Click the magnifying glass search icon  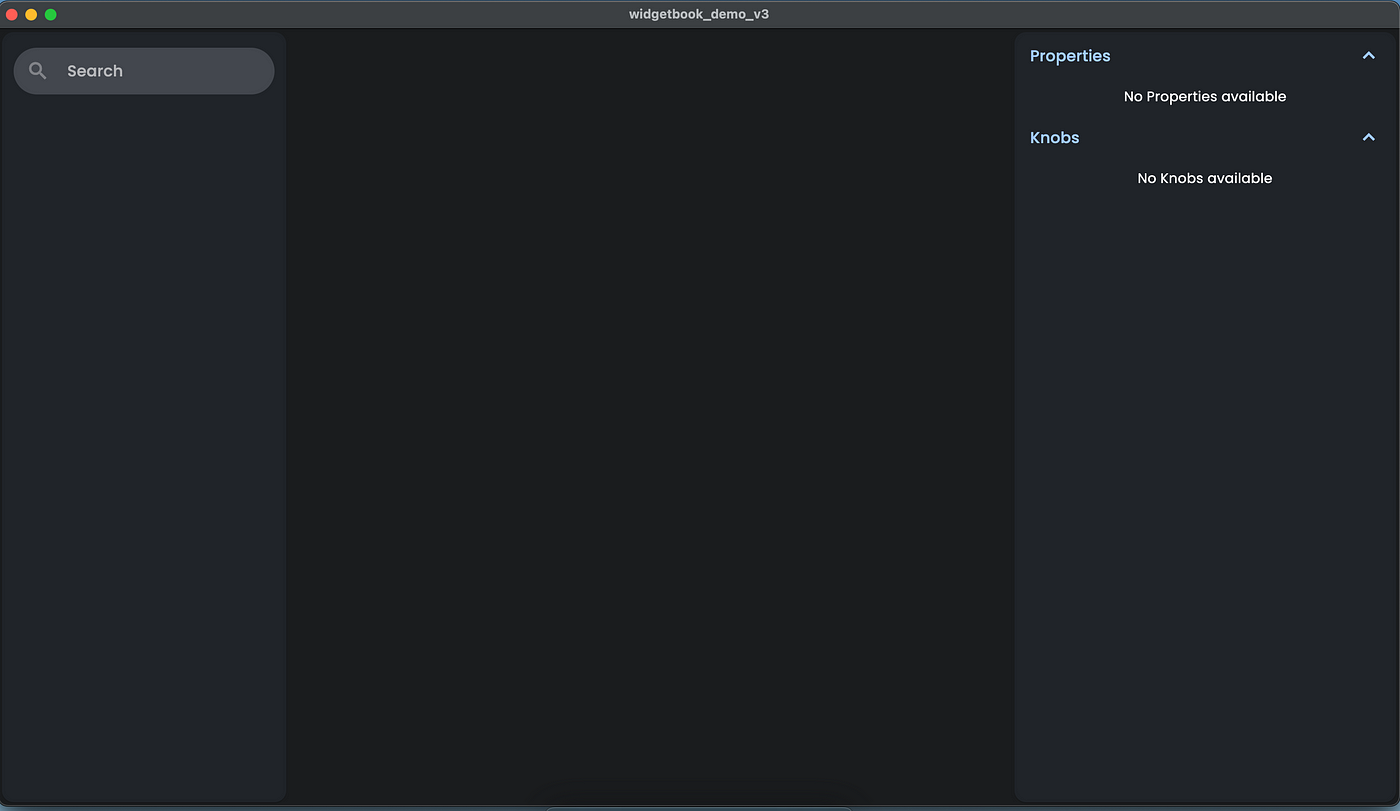pyautogui.click(x=38, y=71)
